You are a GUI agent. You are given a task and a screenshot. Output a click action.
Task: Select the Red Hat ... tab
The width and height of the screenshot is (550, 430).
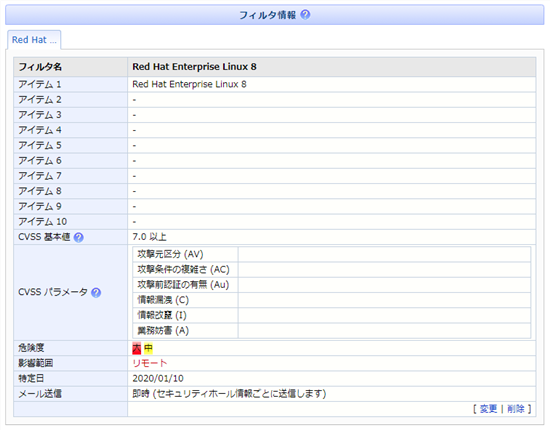[34, 40]
